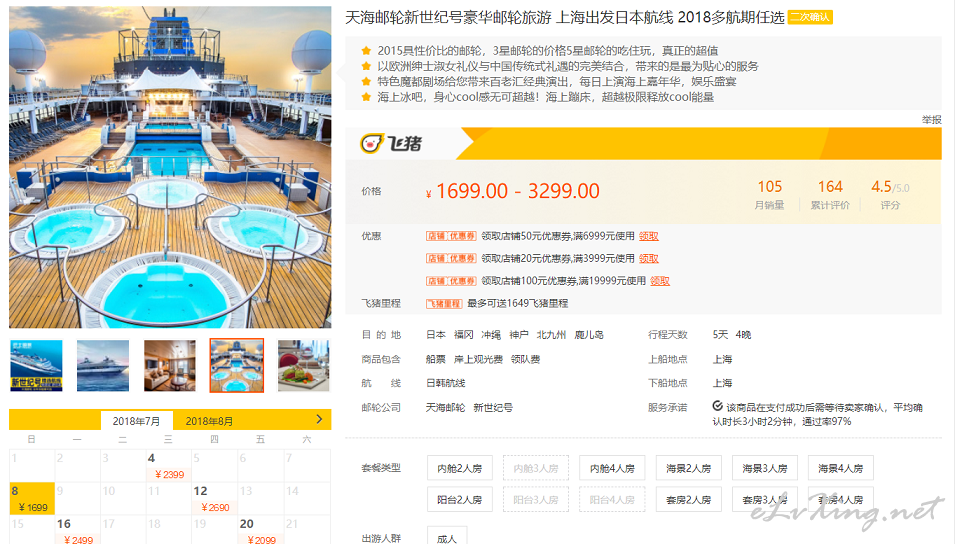Image resolution: width=955 pixels, height=544 pixels.
Task: Claim the 100元 coupon via 领取 link
Action: 660,281
